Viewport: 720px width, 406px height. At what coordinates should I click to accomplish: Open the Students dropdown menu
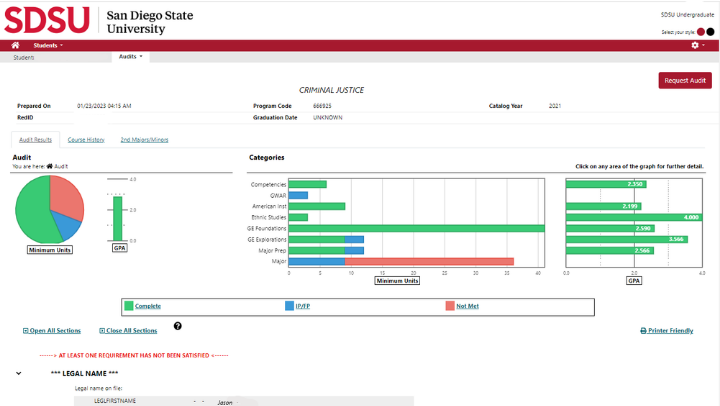(x=48, y=45)
